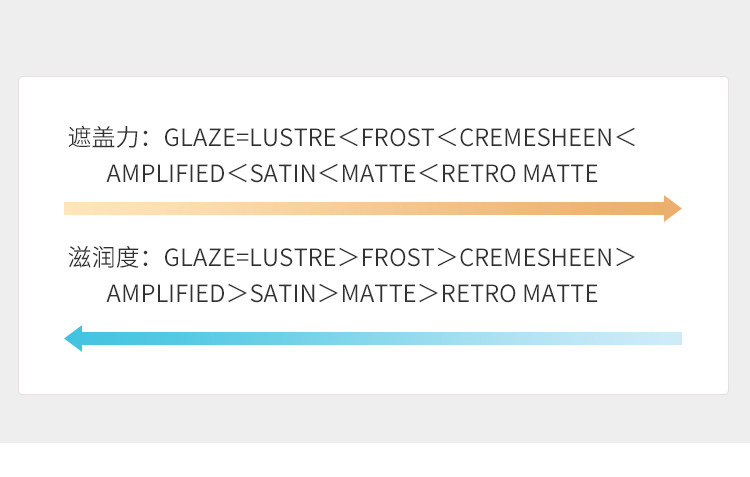Click FROST in the 遮盖力 line
This screenshot has width=750, height=477.
pyautogui.click(x=397, y=138)
